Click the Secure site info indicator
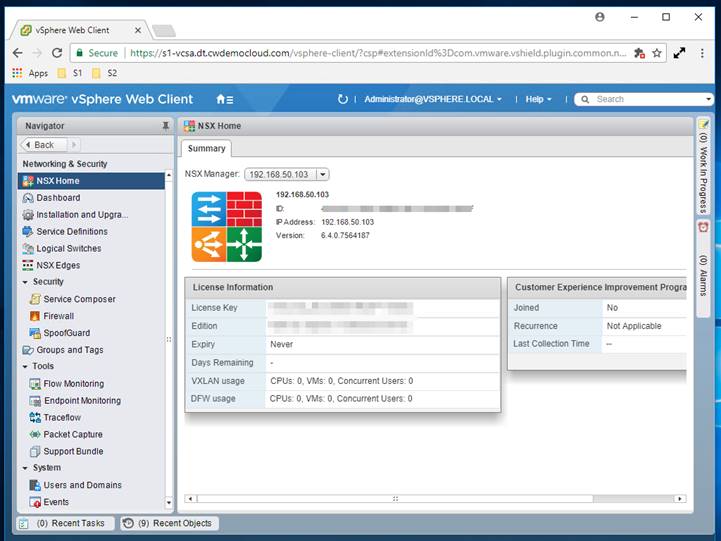This screenshot has height=541, width=721. click(97, 53)
